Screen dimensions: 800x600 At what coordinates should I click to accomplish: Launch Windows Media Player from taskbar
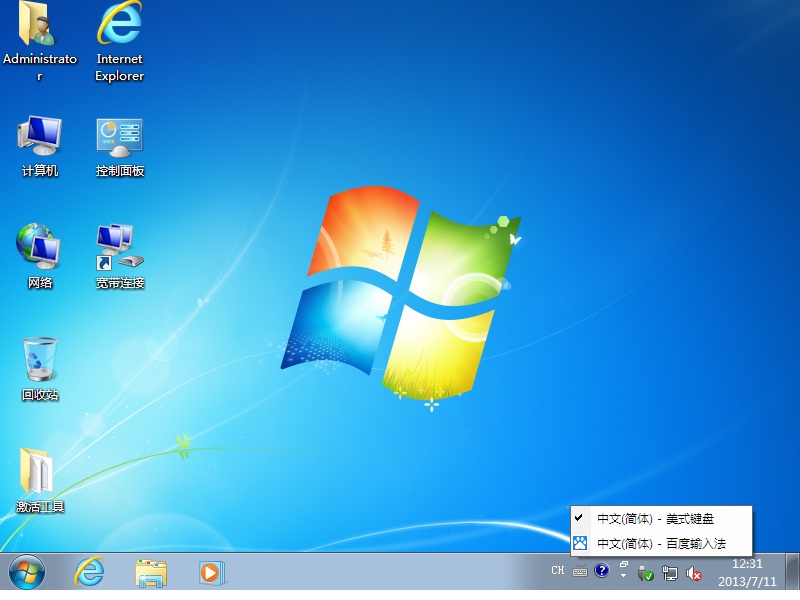coord(211,572)
